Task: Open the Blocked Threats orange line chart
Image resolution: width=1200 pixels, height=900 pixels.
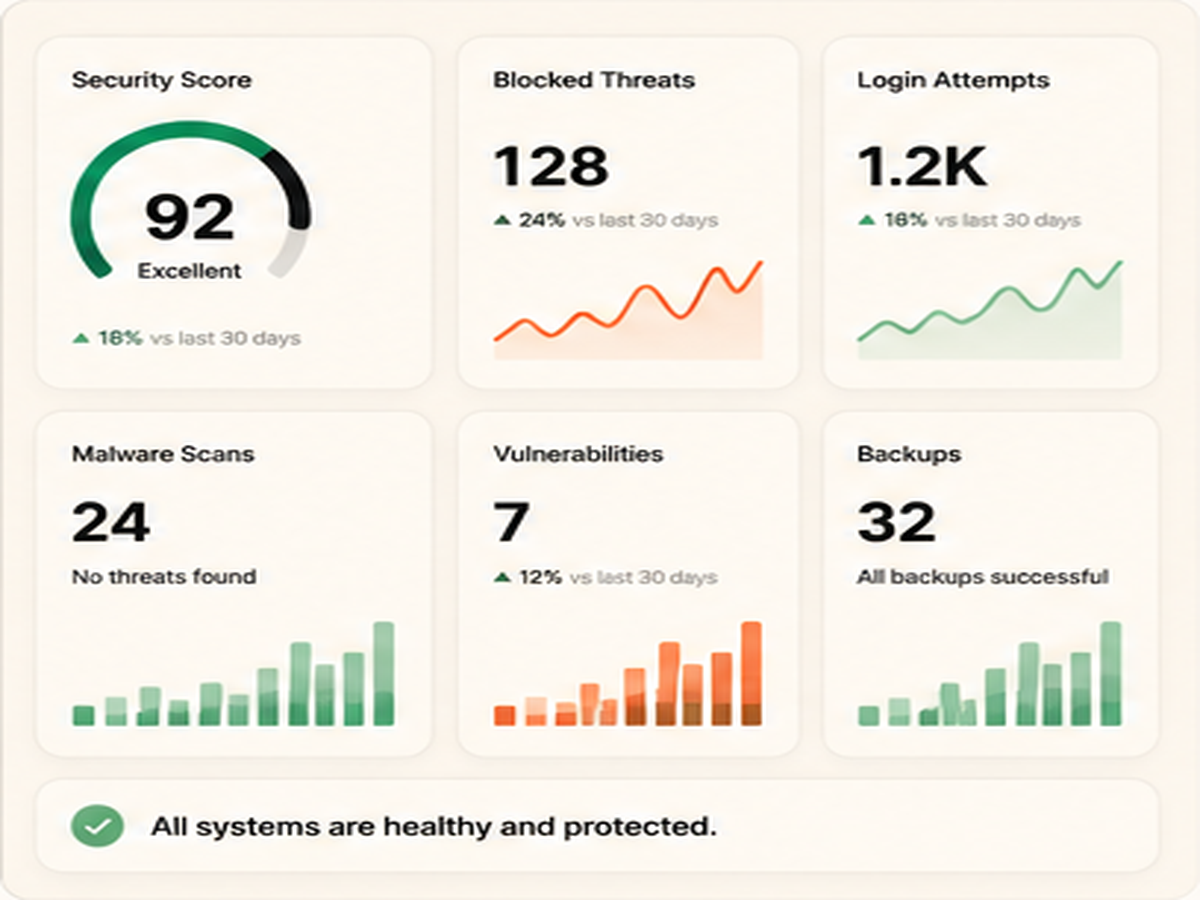Action: [628, 309]
